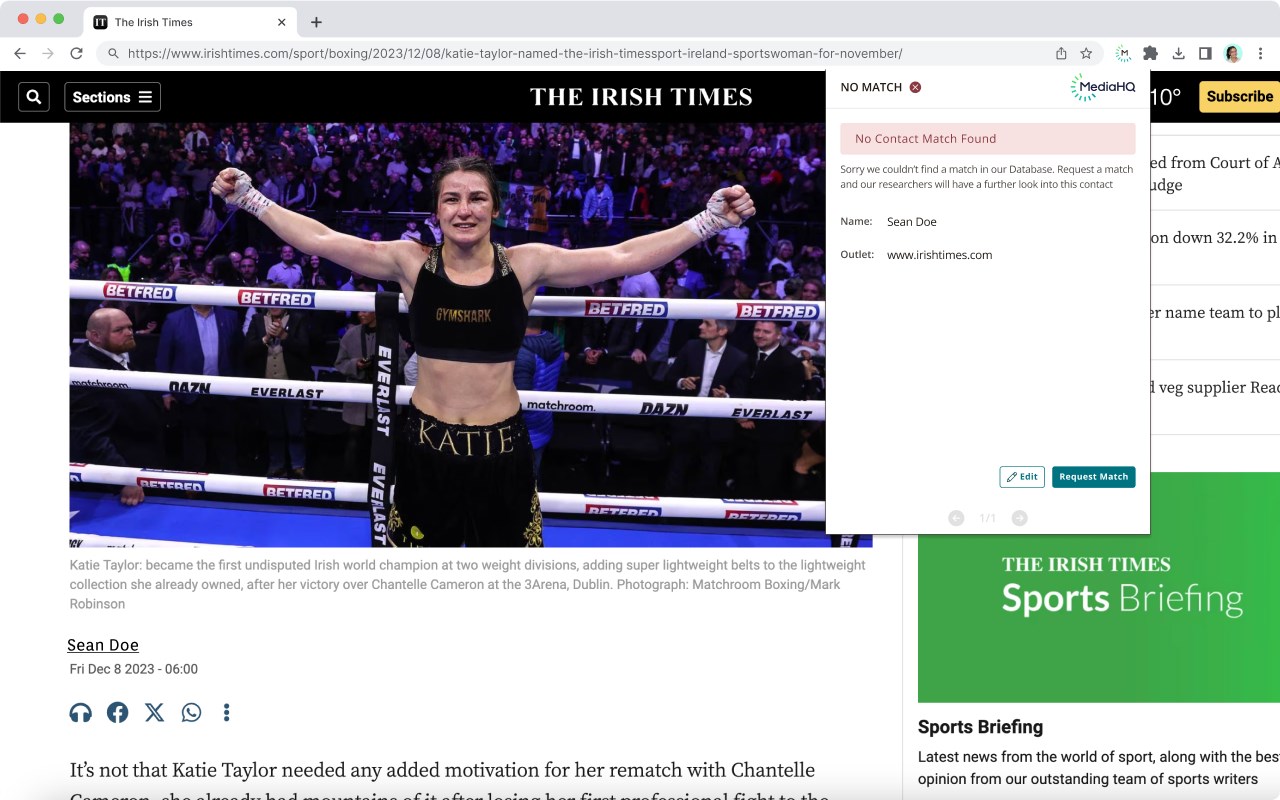Listen to article with headphones icon
The height and width of the screenshot is (800, 1280).
pos(81,712)
